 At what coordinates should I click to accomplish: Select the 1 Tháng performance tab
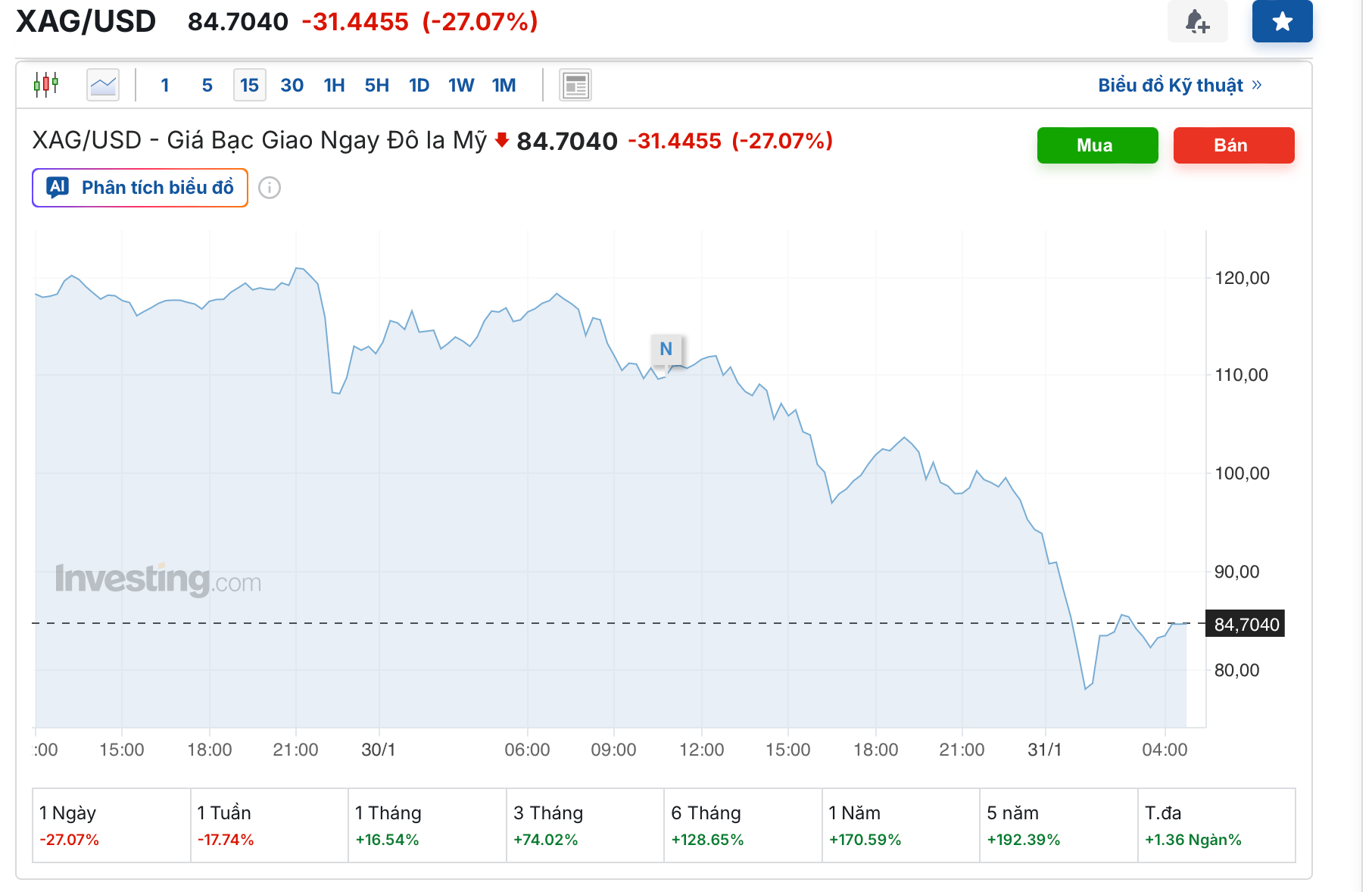(x=427, y=825)
